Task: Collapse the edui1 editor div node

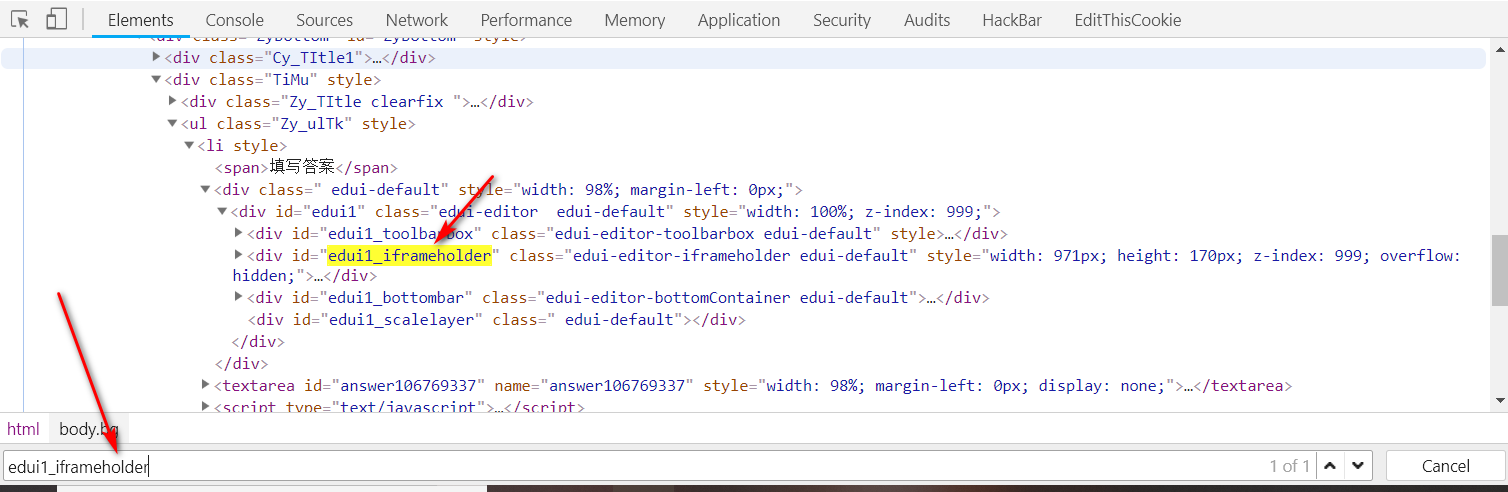Action: [x=222, y=211]
